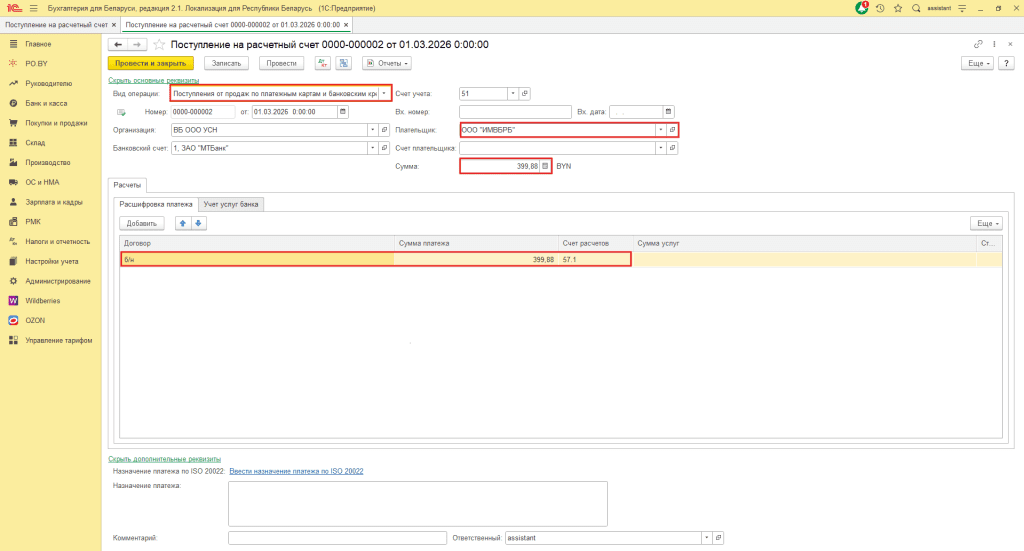1024x551 pixels.
Task: Open the notifications bell icon
Action: click(862, 8)
